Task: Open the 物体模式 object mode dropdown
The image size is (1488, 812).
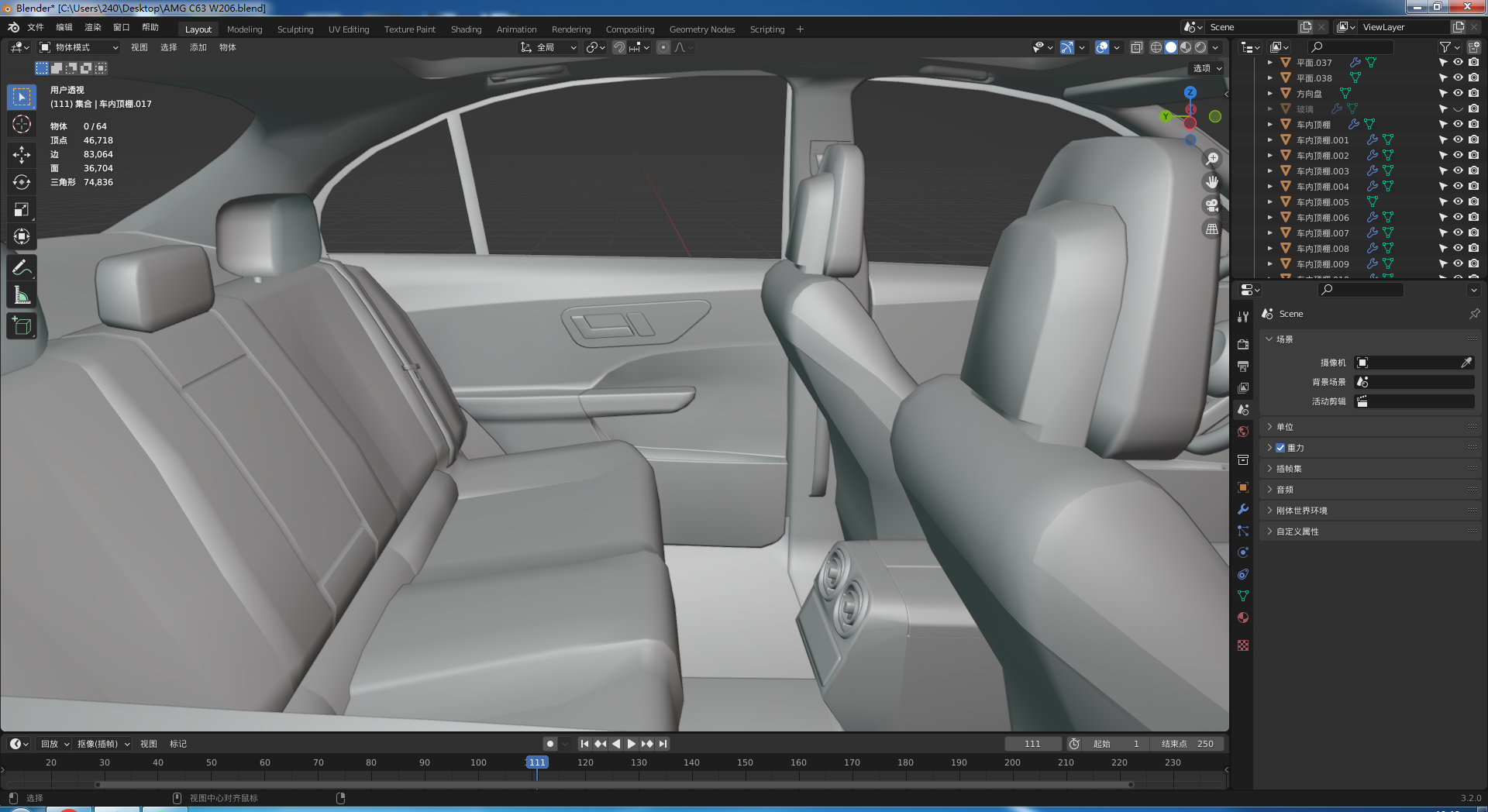Action: (79, 47)
